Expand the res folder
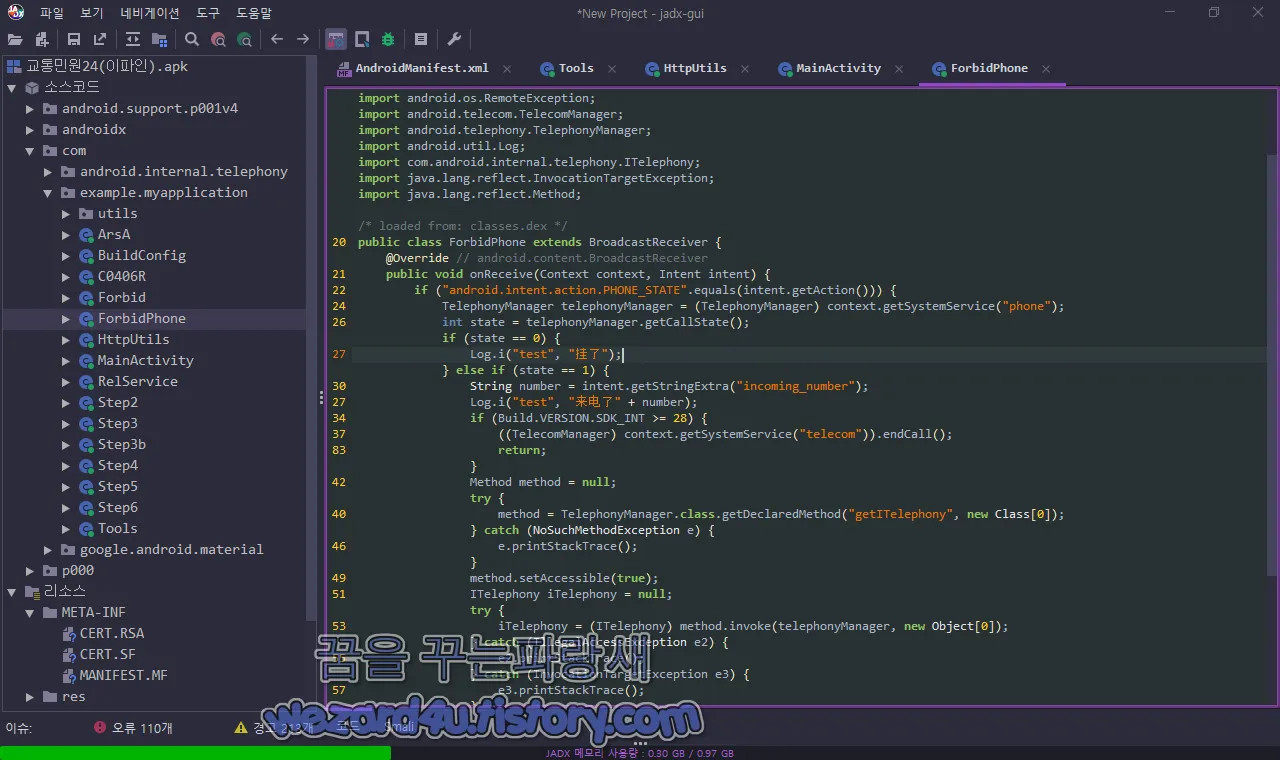This screenshot has height=760, width=1280. click(x=30, y=696)
